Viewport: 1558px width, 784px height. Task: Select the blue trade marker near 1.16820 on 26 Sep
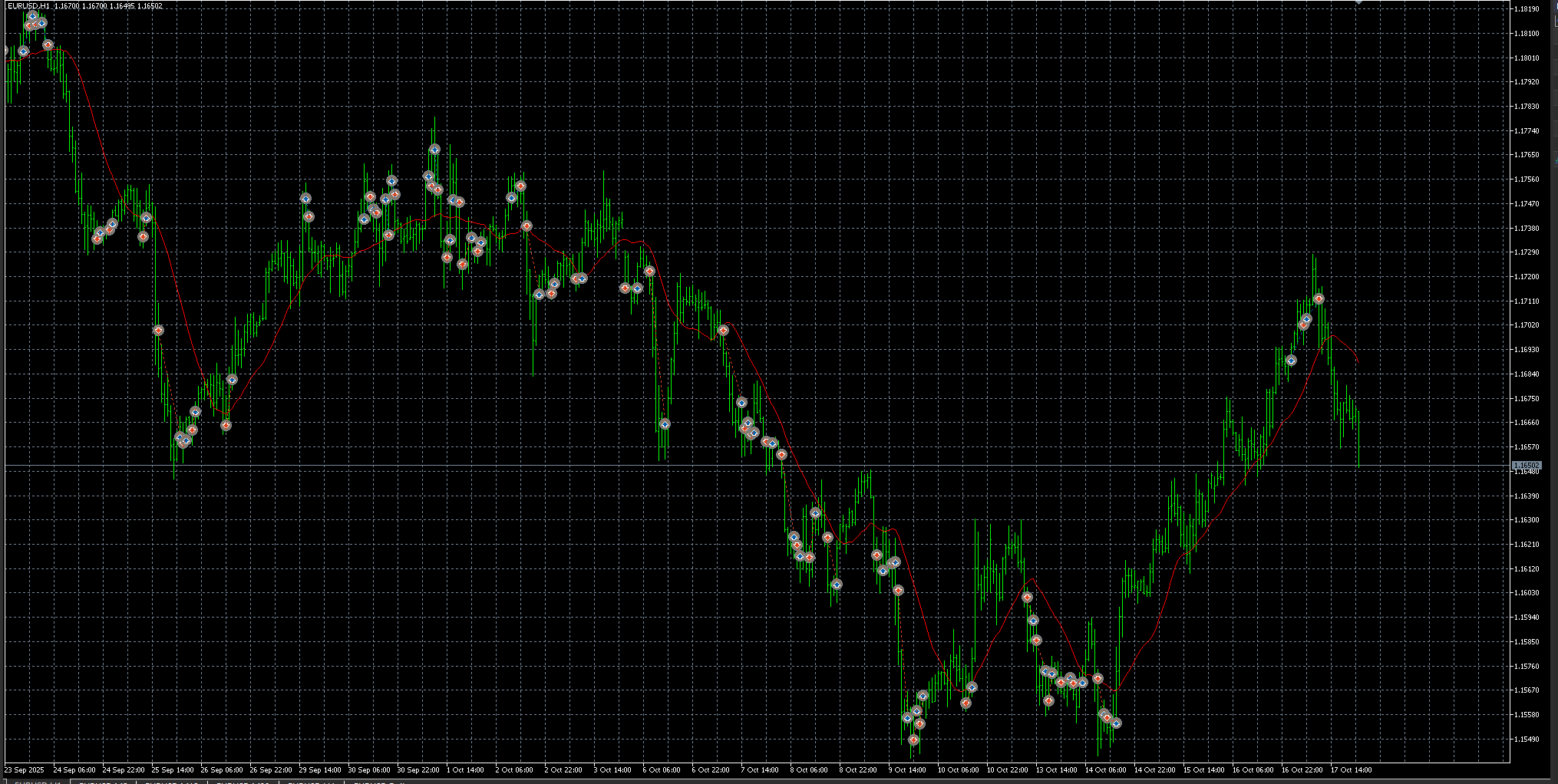click(x=232, y=380)
